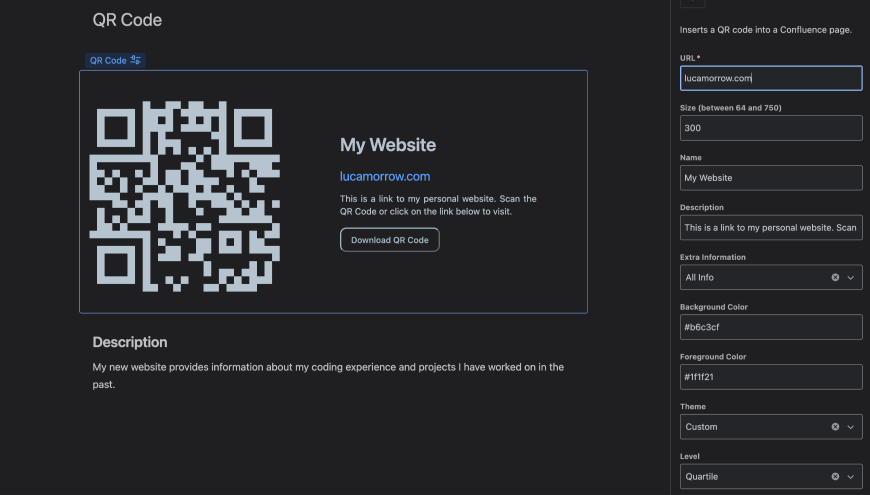Click the Download QR Code button
870x495 pixels.
pos(390,240)
